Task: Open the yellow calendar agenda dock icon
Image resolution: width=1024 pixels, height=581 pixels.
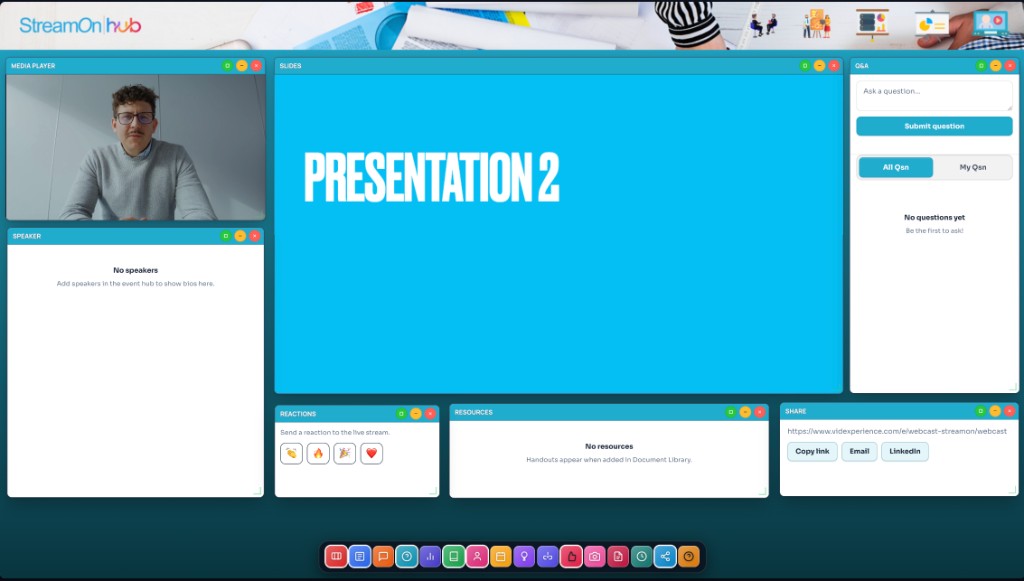Action: point(501,556)
